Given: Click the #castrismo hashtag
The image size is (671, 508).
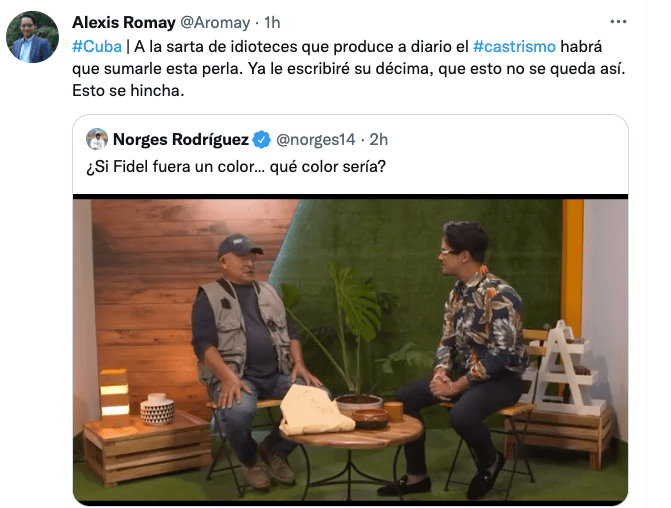Looking at the screenshot, I should pos(514,46).
